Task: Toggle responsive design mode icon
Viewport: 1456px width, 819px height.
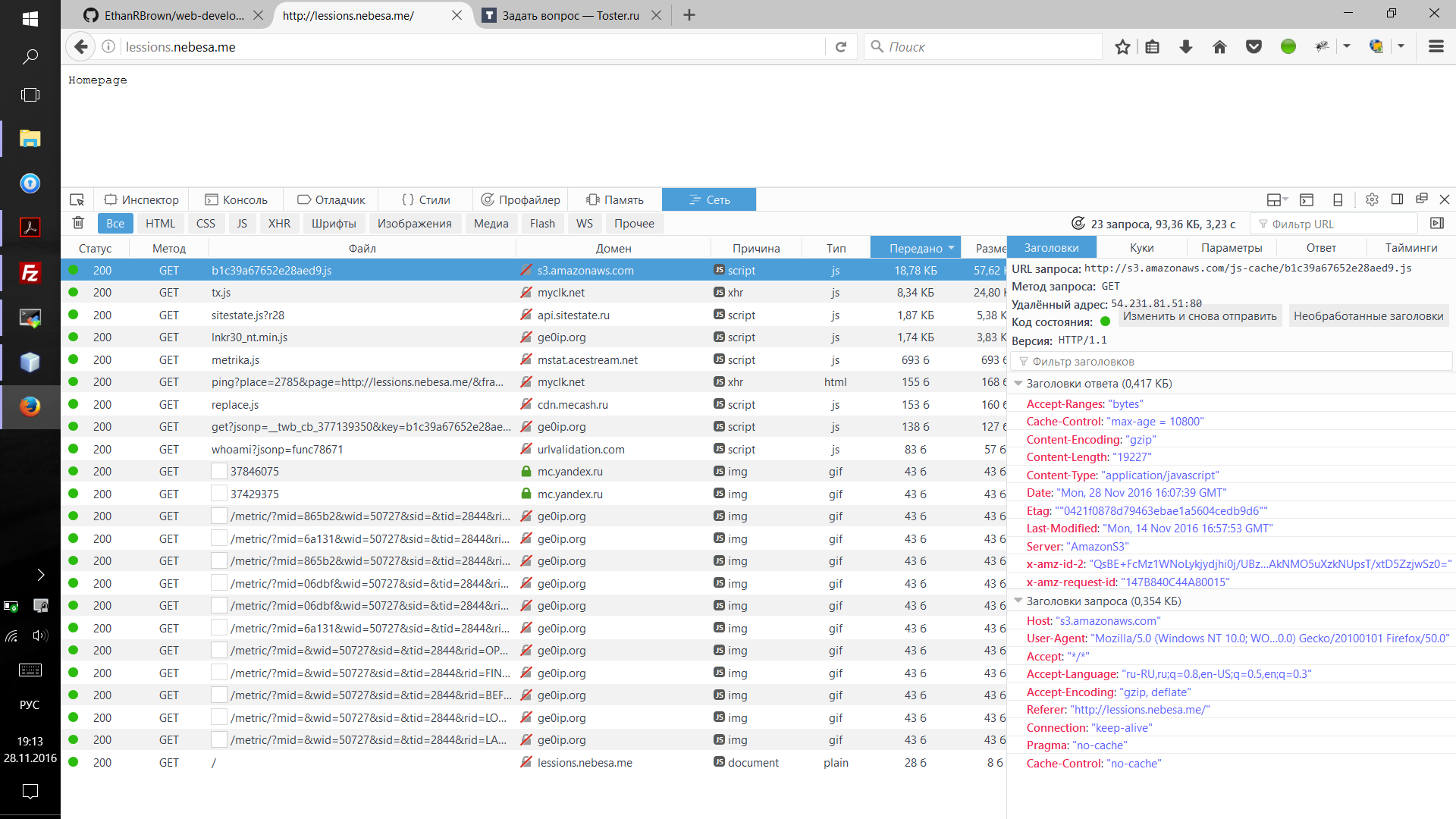Action: click(1338, 199)
